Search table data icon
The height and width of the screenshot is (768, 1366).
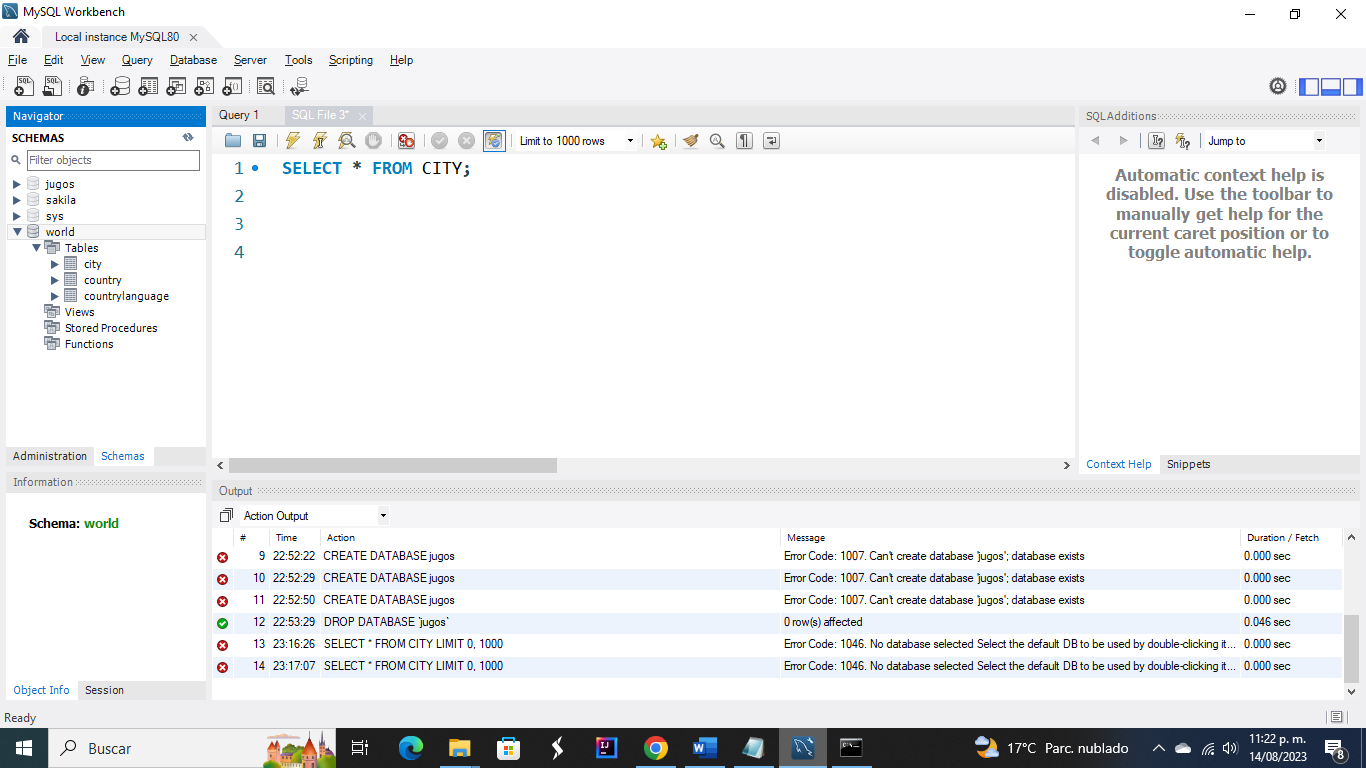coord(265,86)
